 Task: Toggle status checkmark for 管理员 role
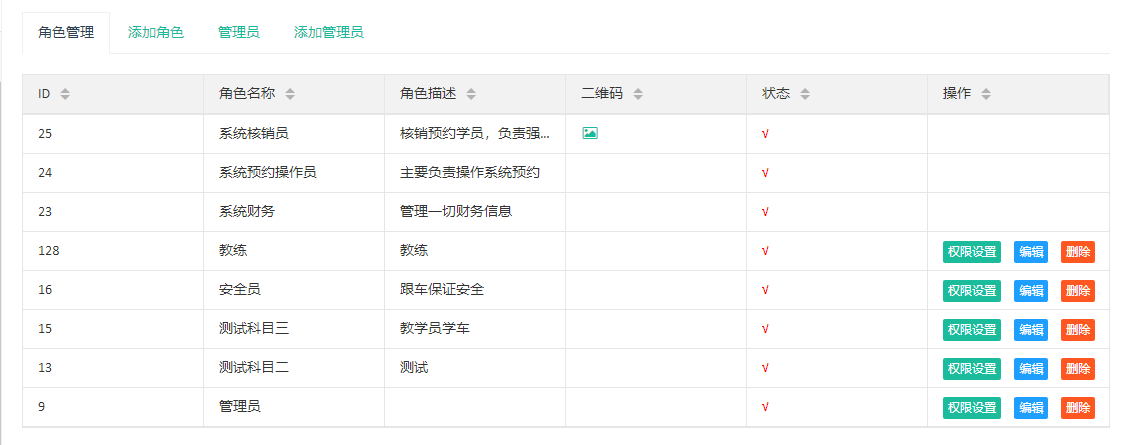pyautogui.click(x=765, y=407)
